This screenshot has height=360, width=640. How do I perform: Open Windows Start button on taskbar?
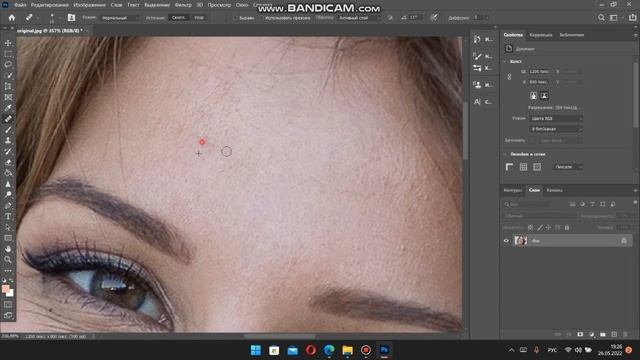click(256, 350)
